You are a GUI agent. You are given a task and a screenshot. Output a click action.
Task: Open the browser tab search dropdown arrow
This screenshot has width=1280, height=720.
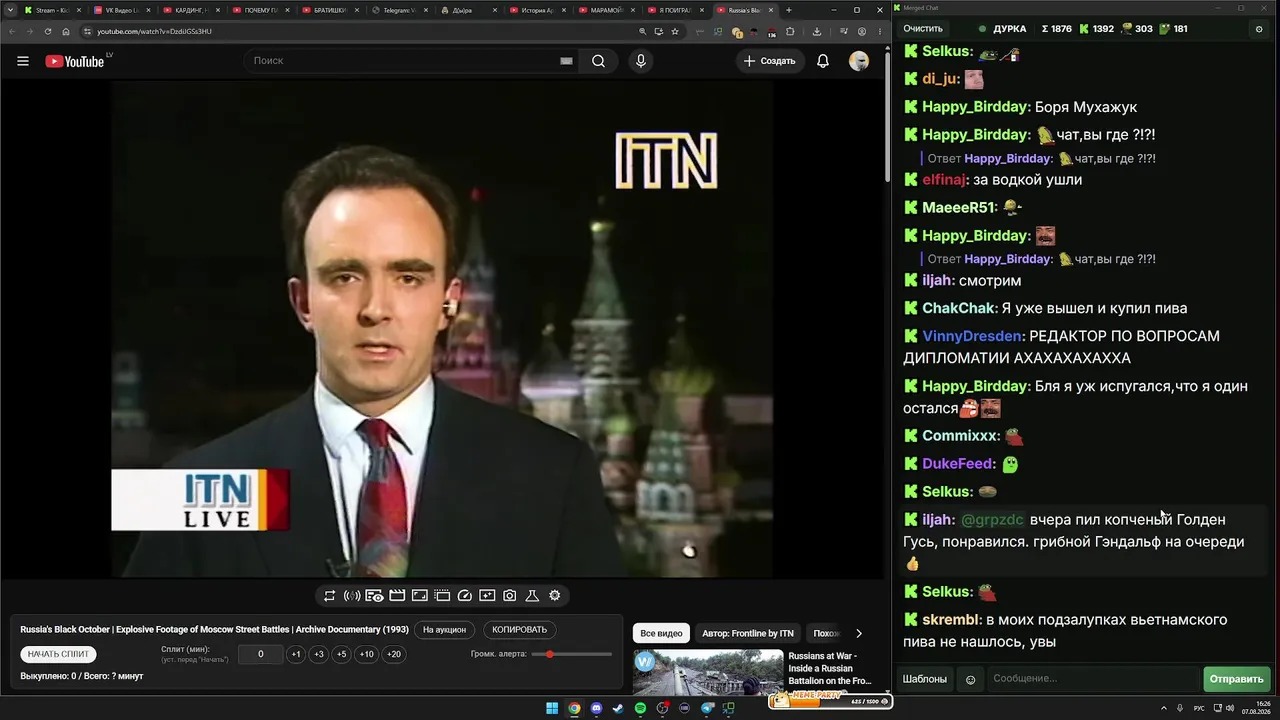(x=10, y=10)
